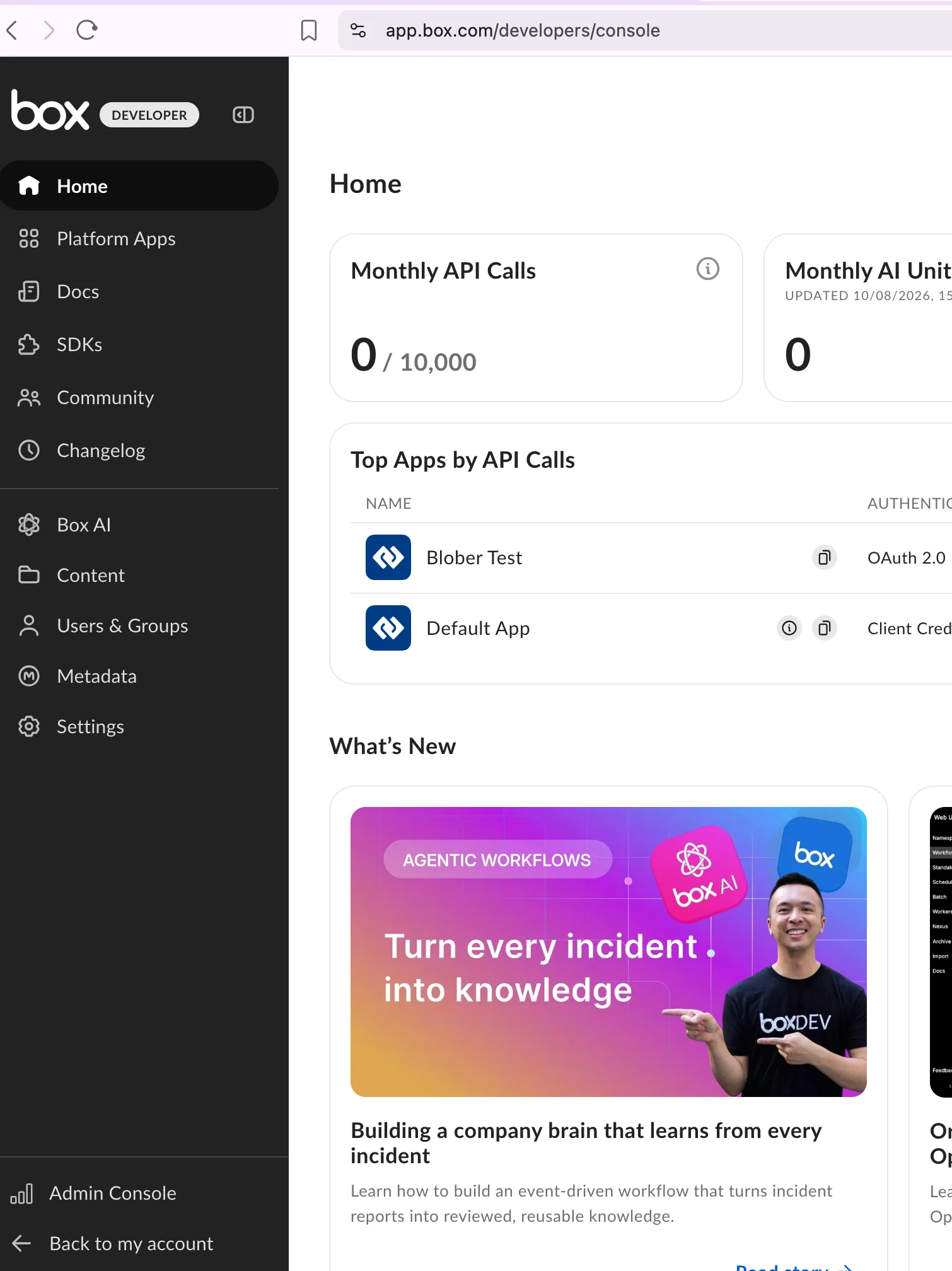
Task: Click the back arrow beside my account
Action: pyautogui.click(x=21, y=1243)
